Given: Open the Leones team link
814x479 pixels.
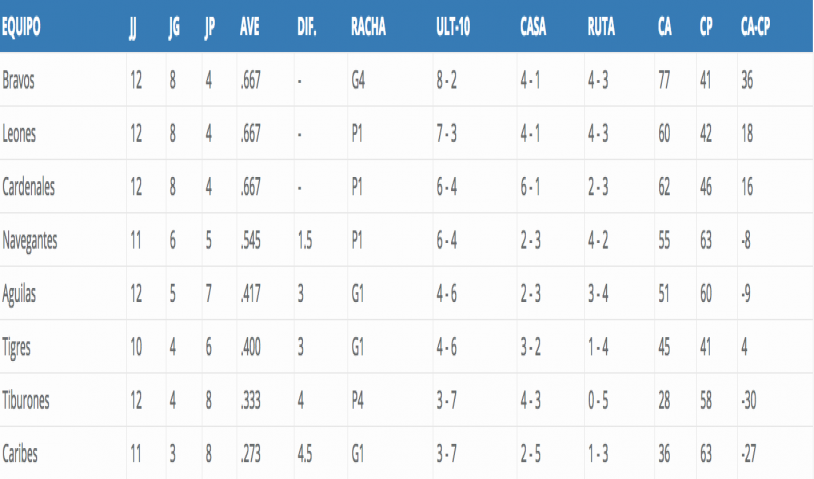Looking at the screenshot, I should [x=19, y=134].
